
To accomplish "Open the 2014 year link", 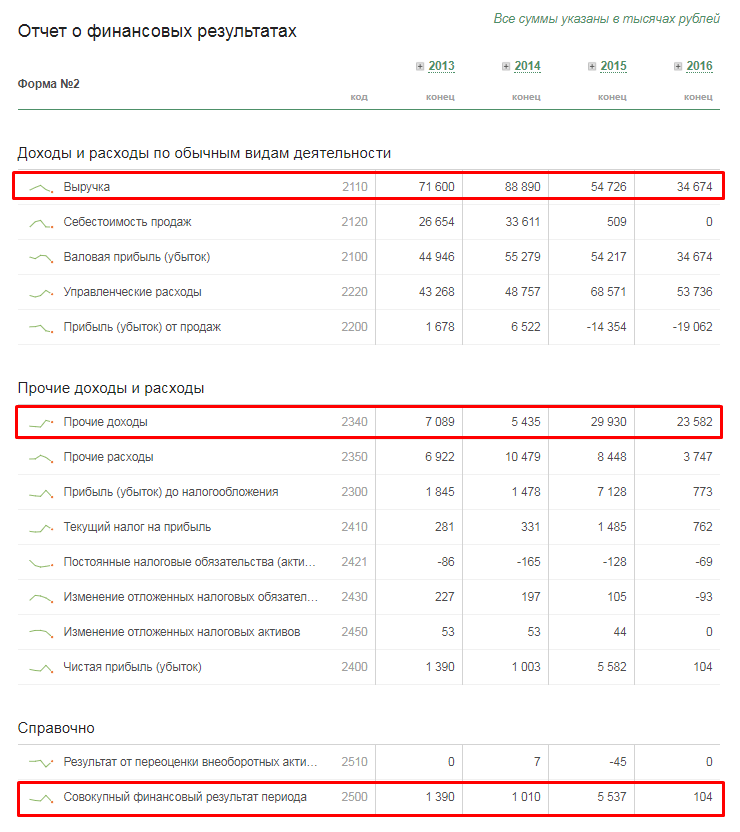I will coord(527,66).
